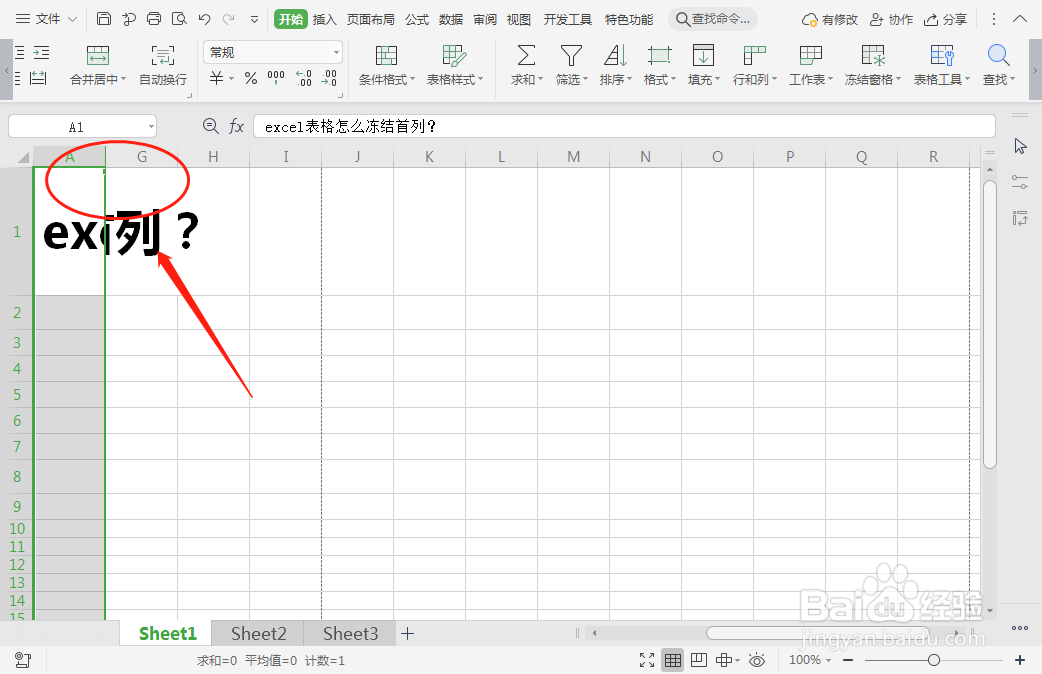The image size is (1042, 674).
Task: Switch to the 公式 ribbon tab
Action: click(417, 19)
